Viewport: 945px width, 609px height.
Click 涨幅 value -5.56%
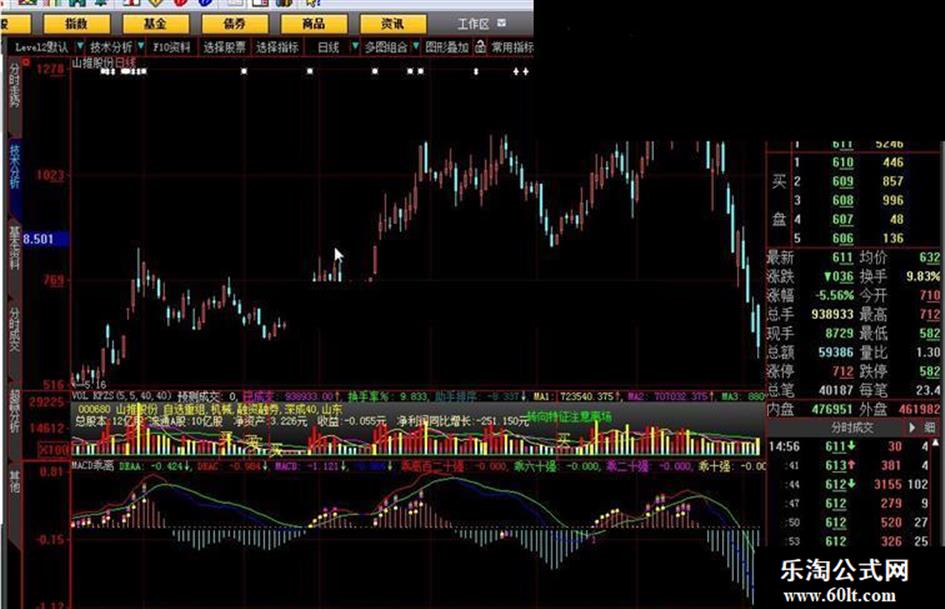(x=834, y=295)
